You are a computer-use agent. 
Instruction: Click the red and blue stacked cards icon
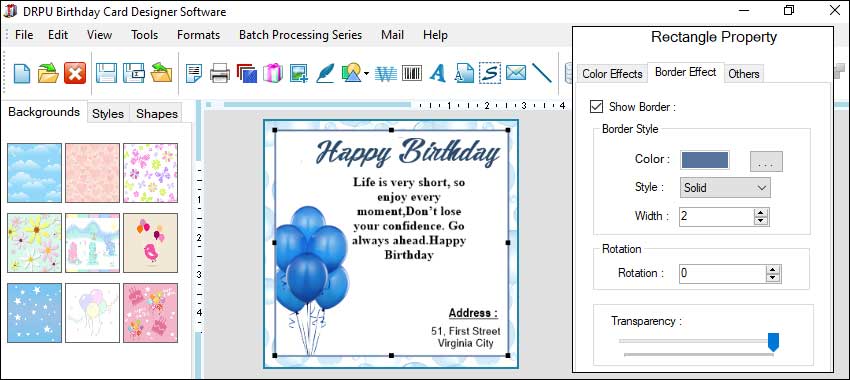point(247,73)
